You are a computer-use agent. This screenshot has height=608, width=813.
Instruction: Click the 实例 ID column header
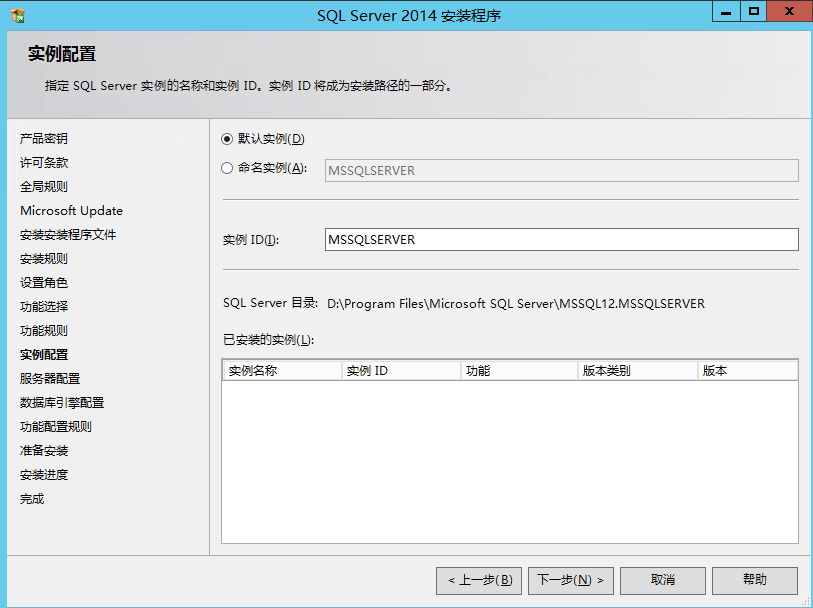(401, 371)
